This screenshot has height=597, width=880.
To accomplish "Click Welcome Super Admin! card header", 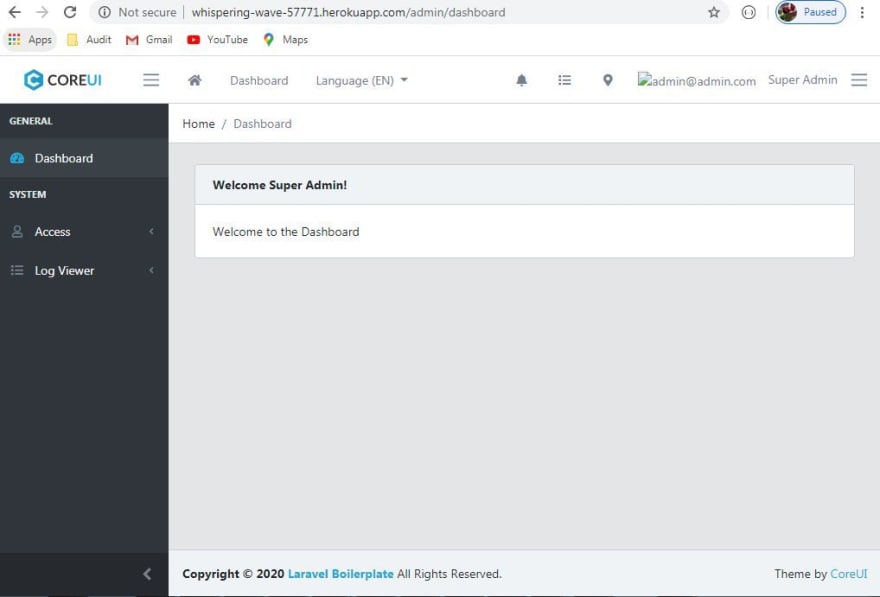I will (x=525, y=185).
